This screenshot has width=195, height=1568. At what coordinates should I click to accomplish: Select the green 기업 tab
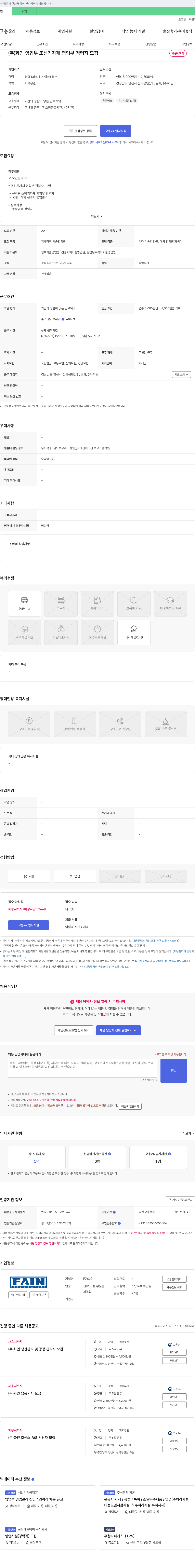(x=24, y=12)
